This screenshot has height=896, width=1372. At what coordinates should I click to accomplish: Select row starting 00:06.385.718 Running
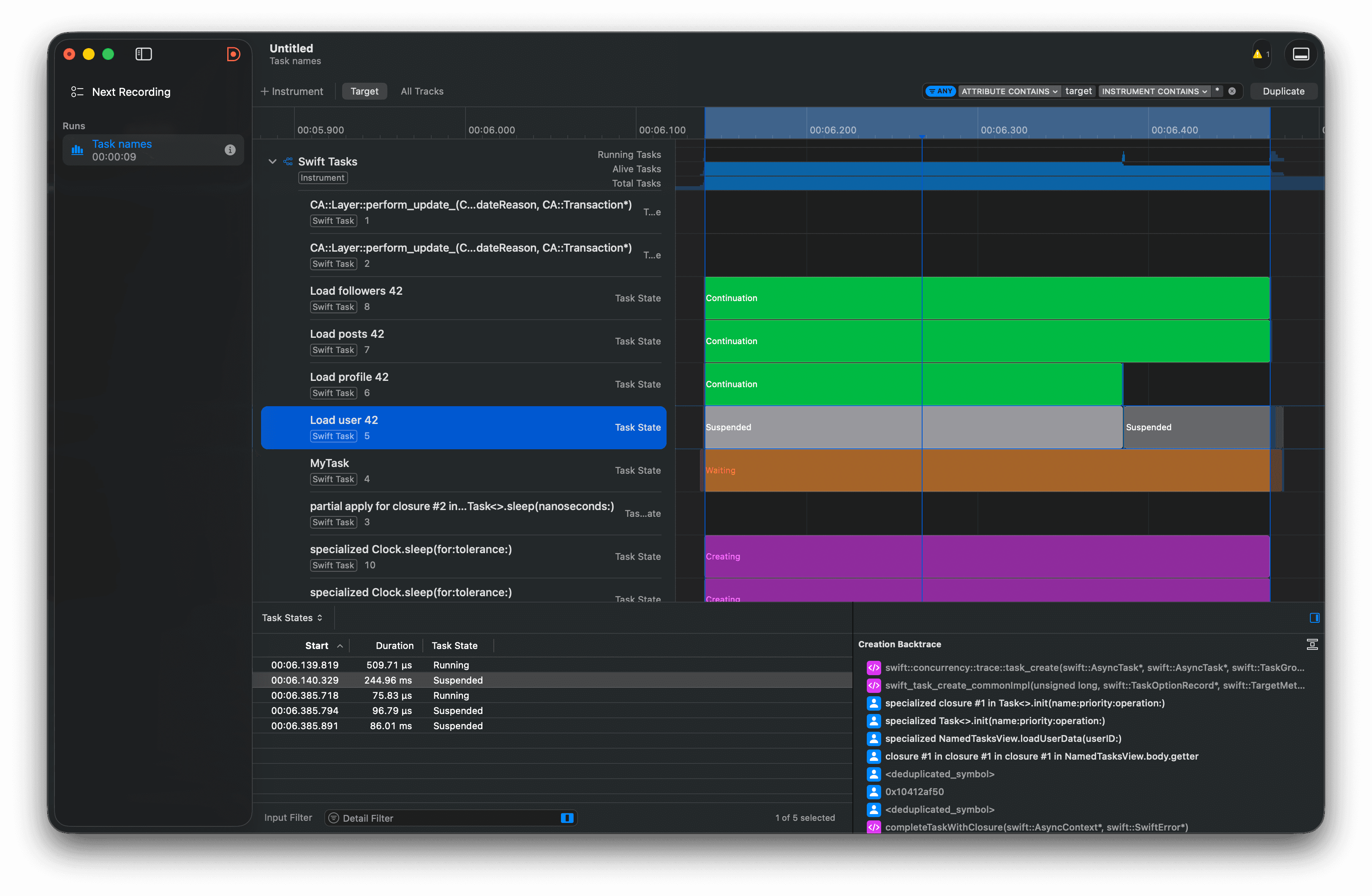tap(552, 695)
